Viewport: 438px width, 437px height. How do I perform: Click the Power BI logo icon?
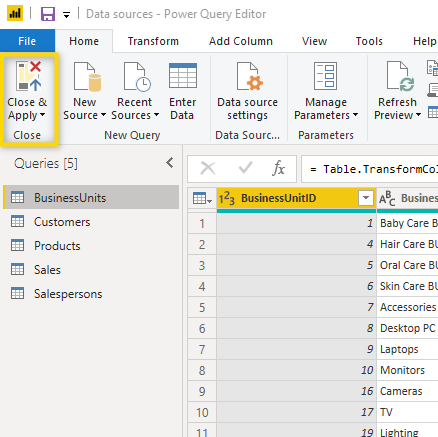[15, 13]
